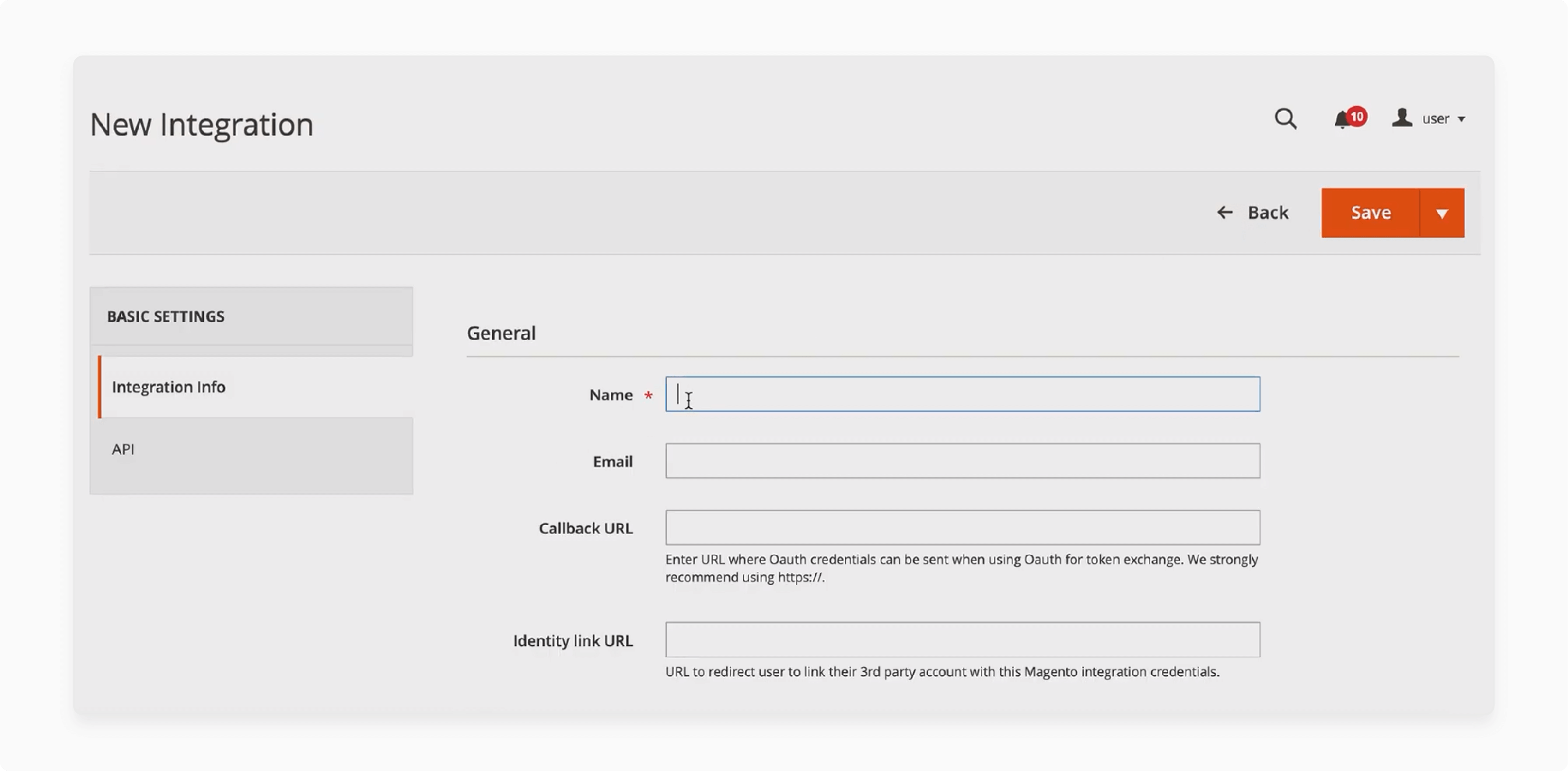The width and height of the screenshot is (1568, 771).
Task: Click the orange Save button
Action: (x=1370, y=213)
